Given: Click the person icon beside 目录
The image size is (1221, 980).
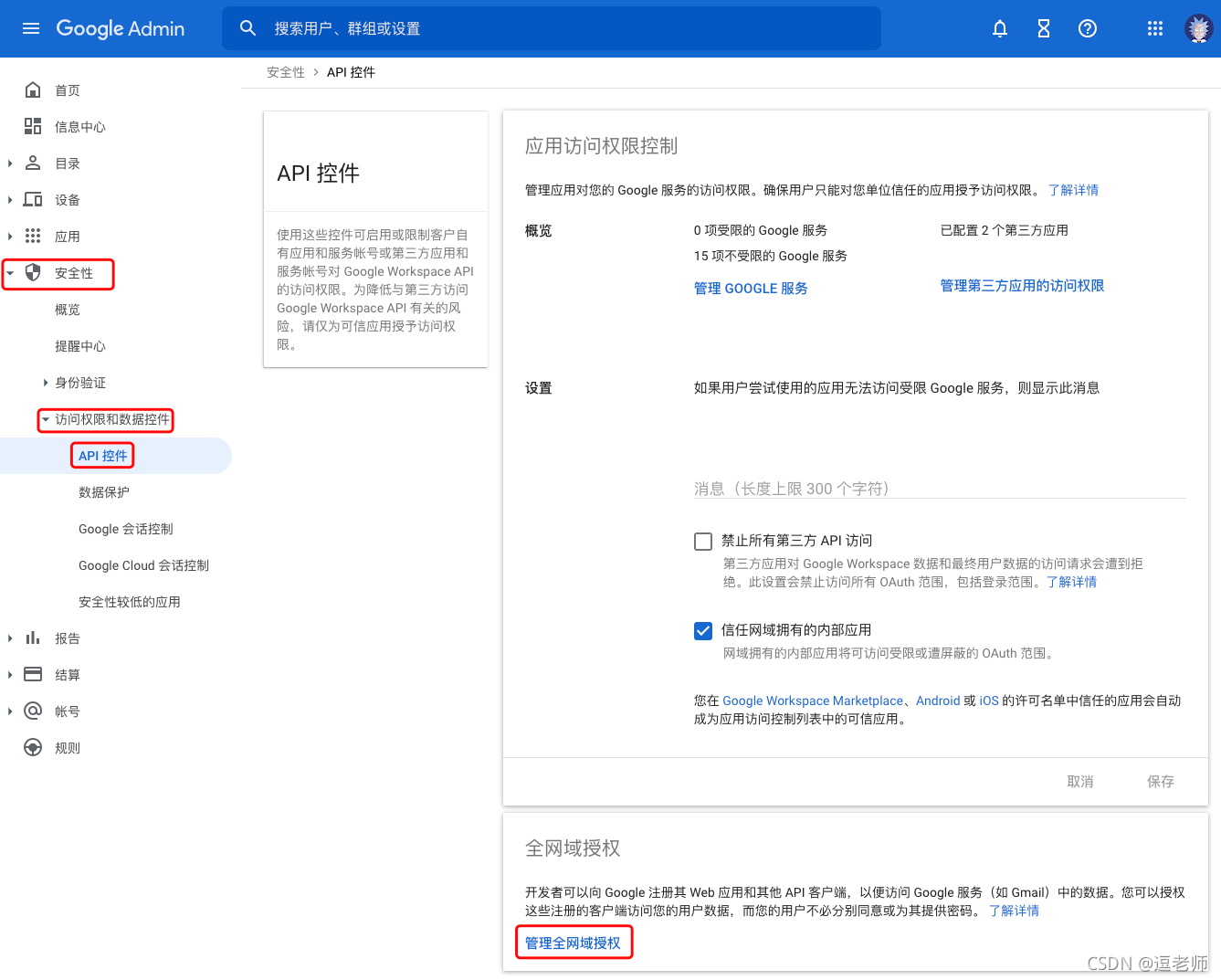Looking at the screenshot, I should [33, 163].
